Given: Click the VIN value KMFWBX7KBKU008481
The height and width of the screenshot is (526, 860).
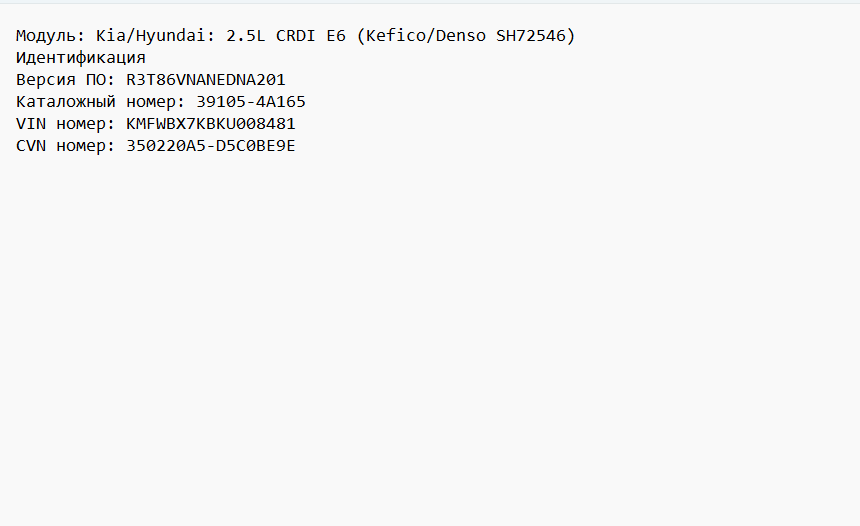Looking at the screenshot, I should (211, 123).
